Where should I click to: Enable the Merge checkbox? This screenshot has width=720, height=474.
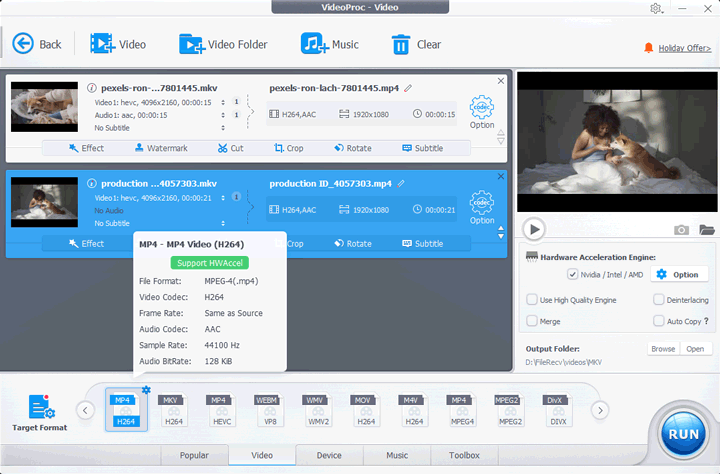532,321
